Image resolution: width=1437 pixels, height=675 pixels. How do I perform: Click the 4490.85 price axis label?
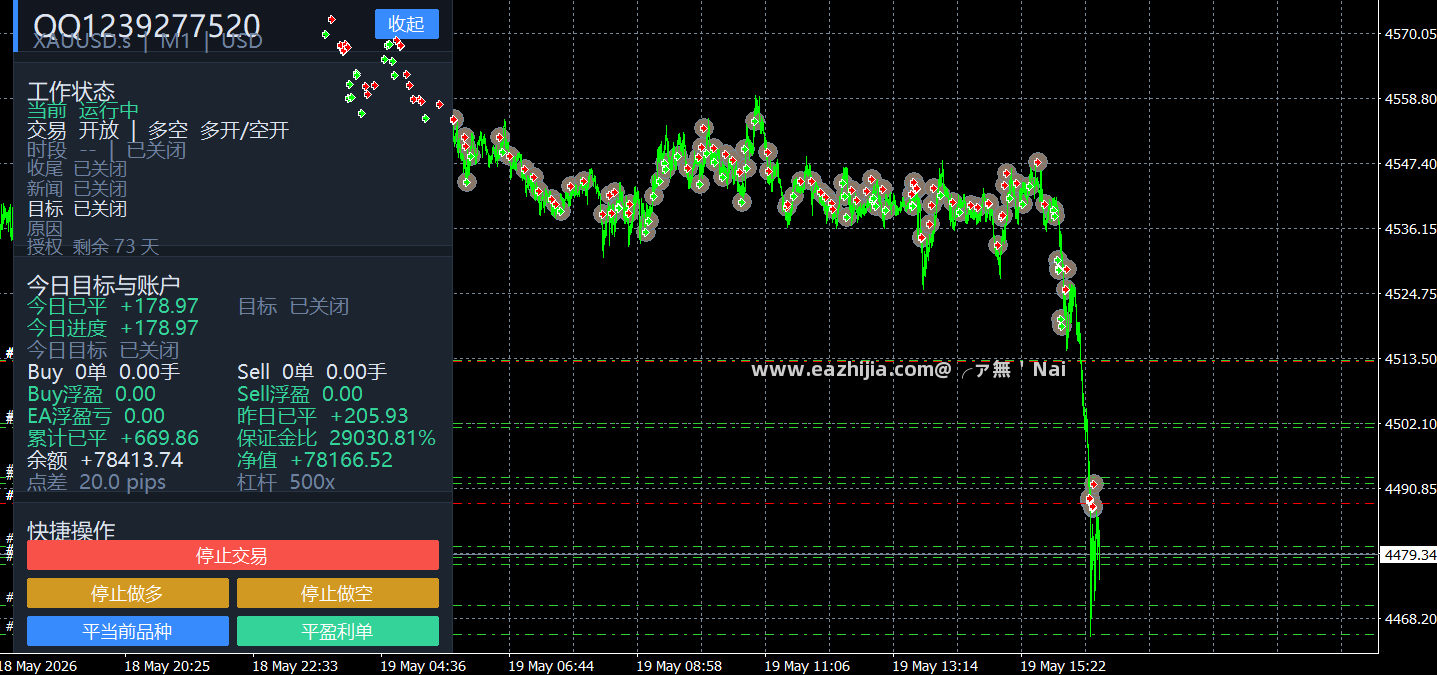tap(1410, 489)
